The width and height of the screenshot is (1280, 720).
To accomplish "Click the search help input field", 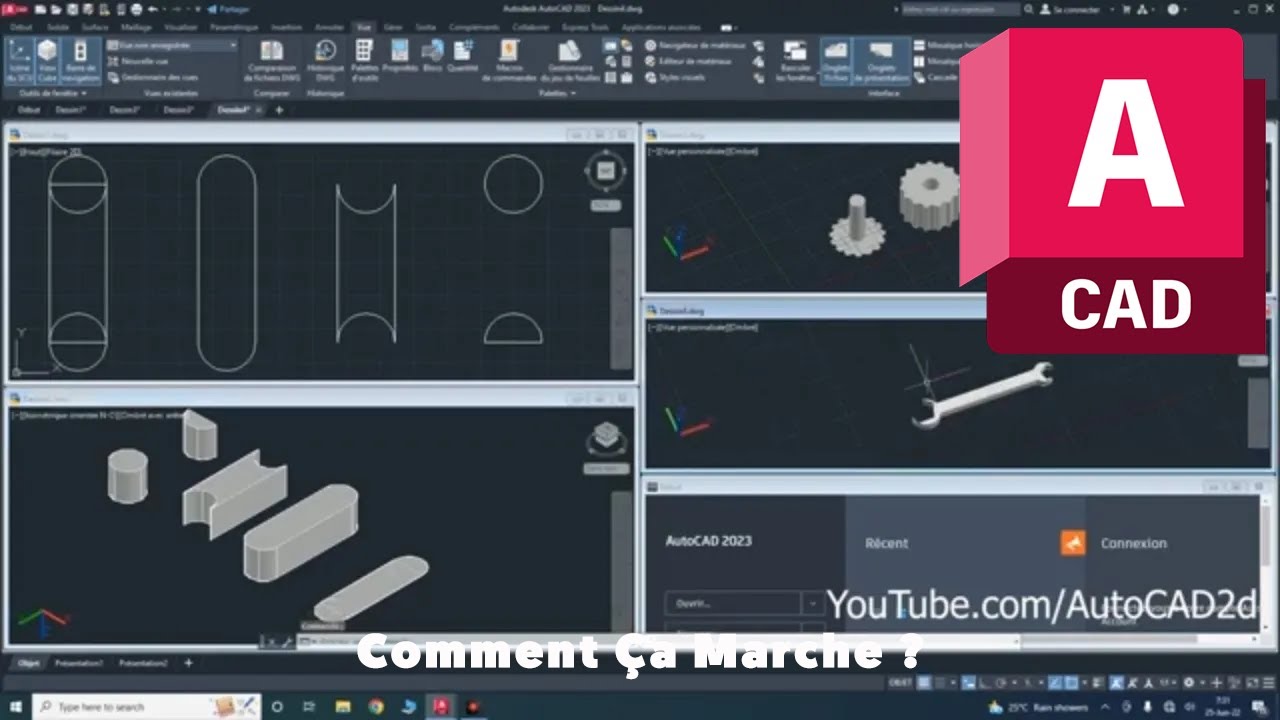I will [x=961, y=9].
